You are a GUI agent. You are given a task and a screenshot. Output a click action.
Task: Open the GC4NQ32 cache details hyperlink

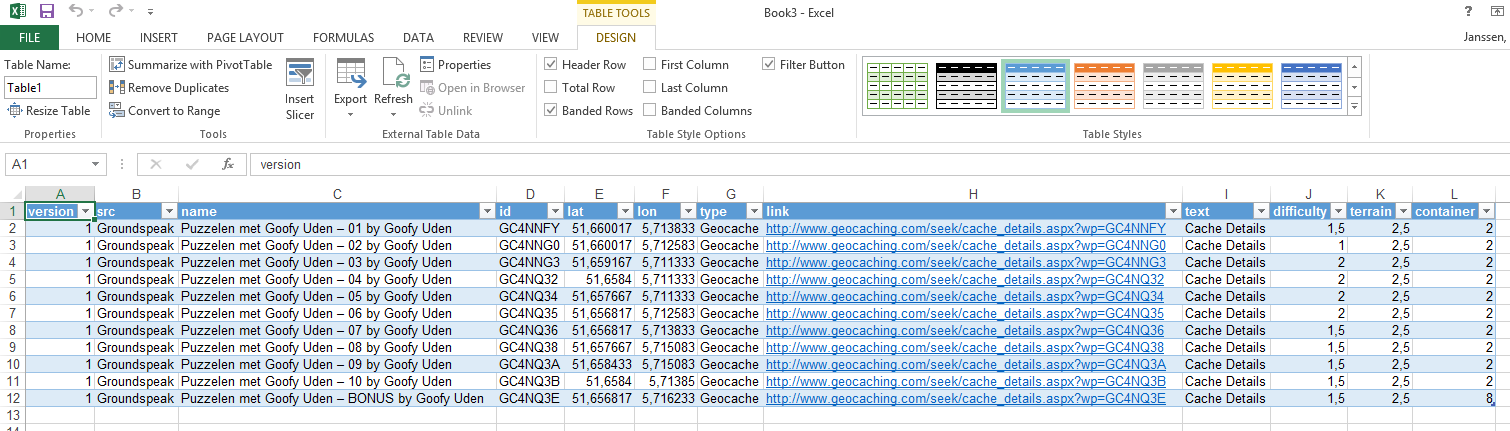point(965,279)
